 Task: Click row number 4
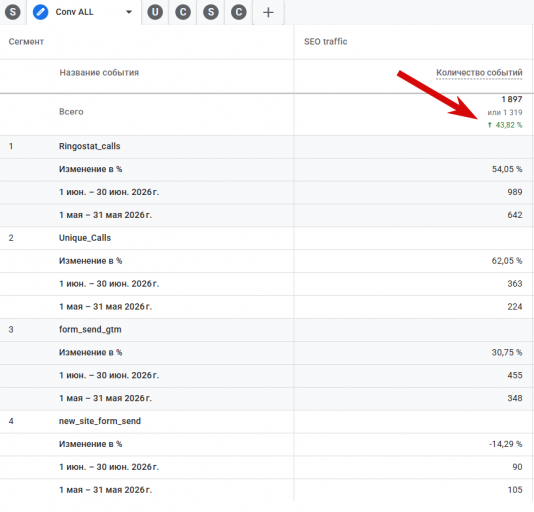tap(11, 421)
